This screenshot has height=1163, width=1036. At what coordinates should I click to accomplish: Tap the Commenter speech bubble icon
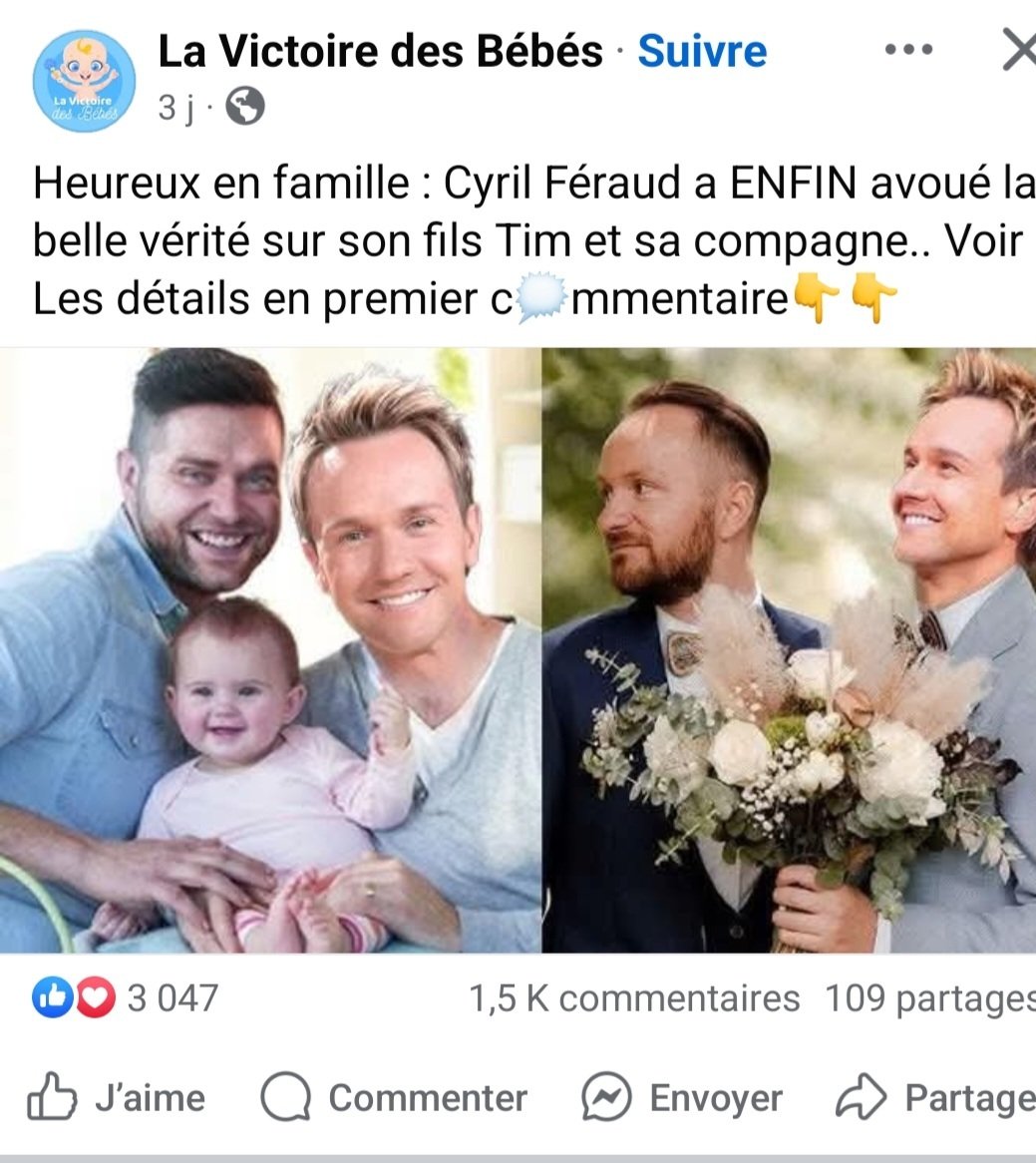pyautogui.click(x=285, y=1096)
